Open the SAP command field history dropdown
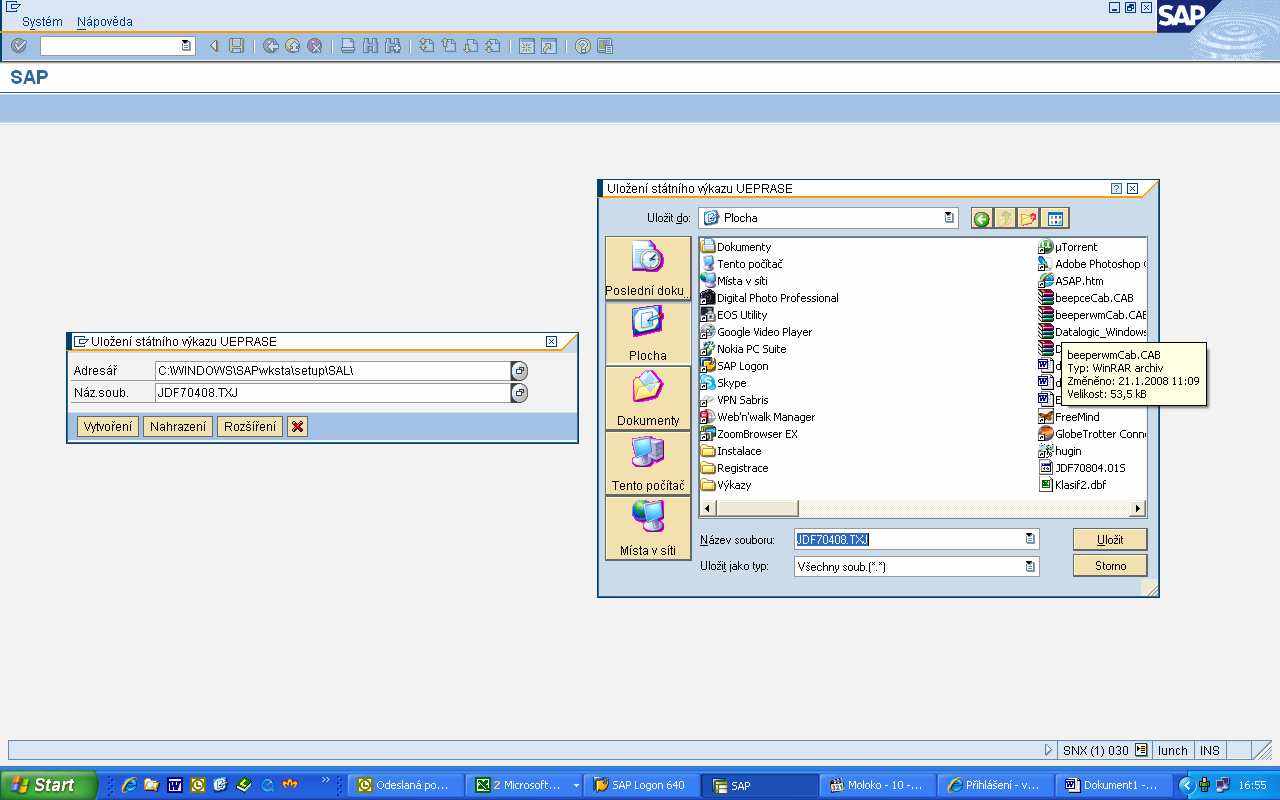This screenshot has height=800, width=1280. tap(186, 46)
